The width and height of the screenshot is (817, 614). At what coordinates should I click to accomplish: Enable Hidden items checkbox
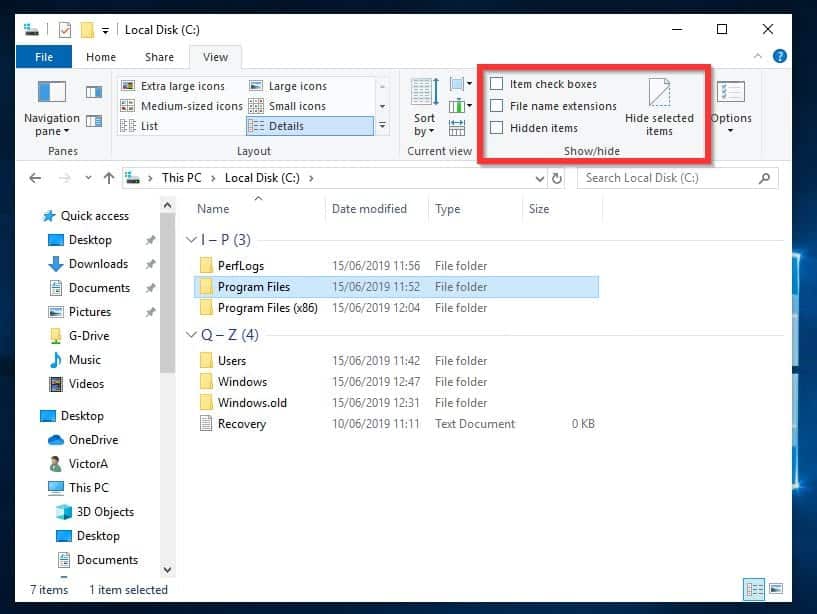tap(497, 128)
